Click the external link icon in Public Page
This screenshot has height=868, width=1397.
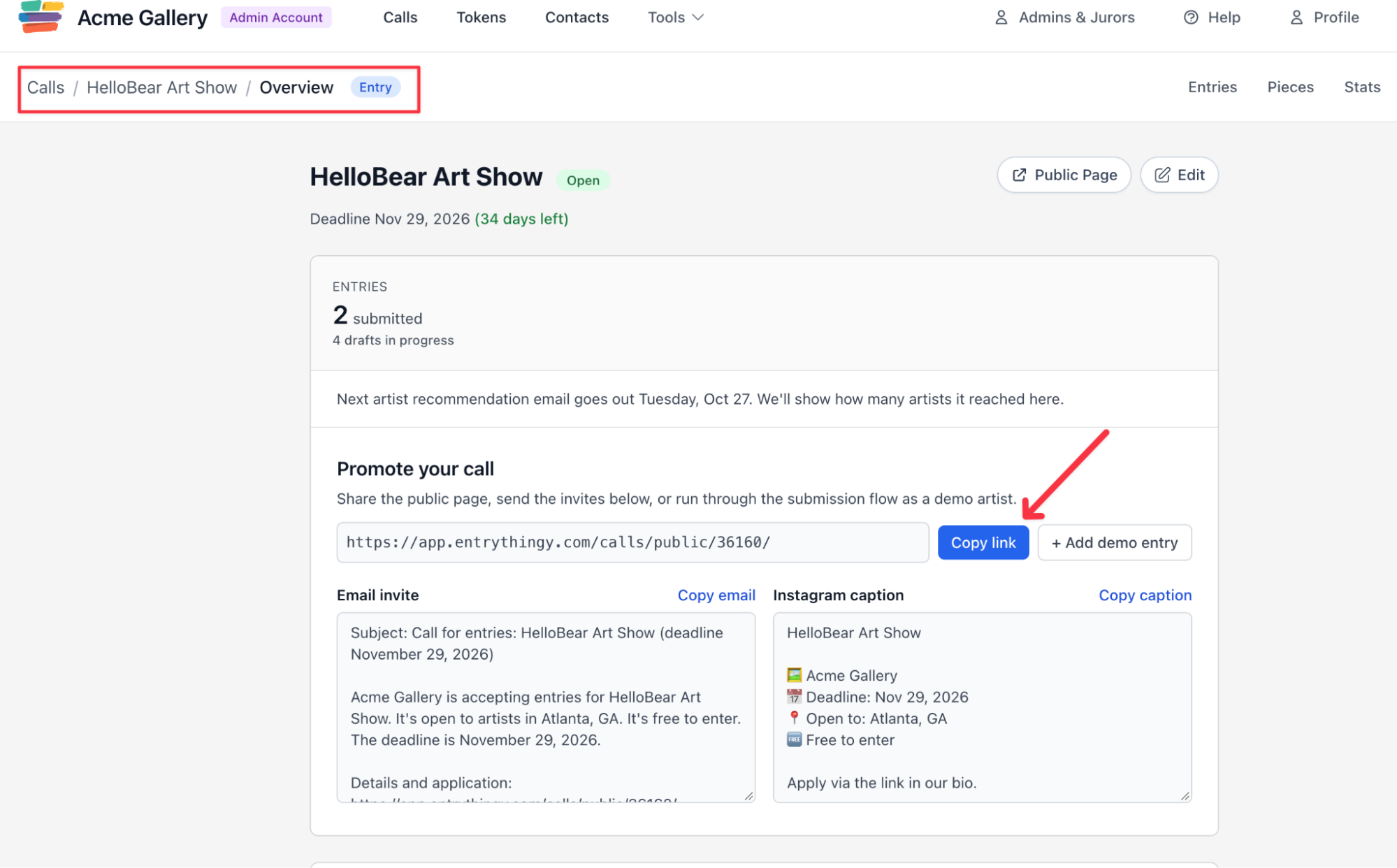[1020, 175]
